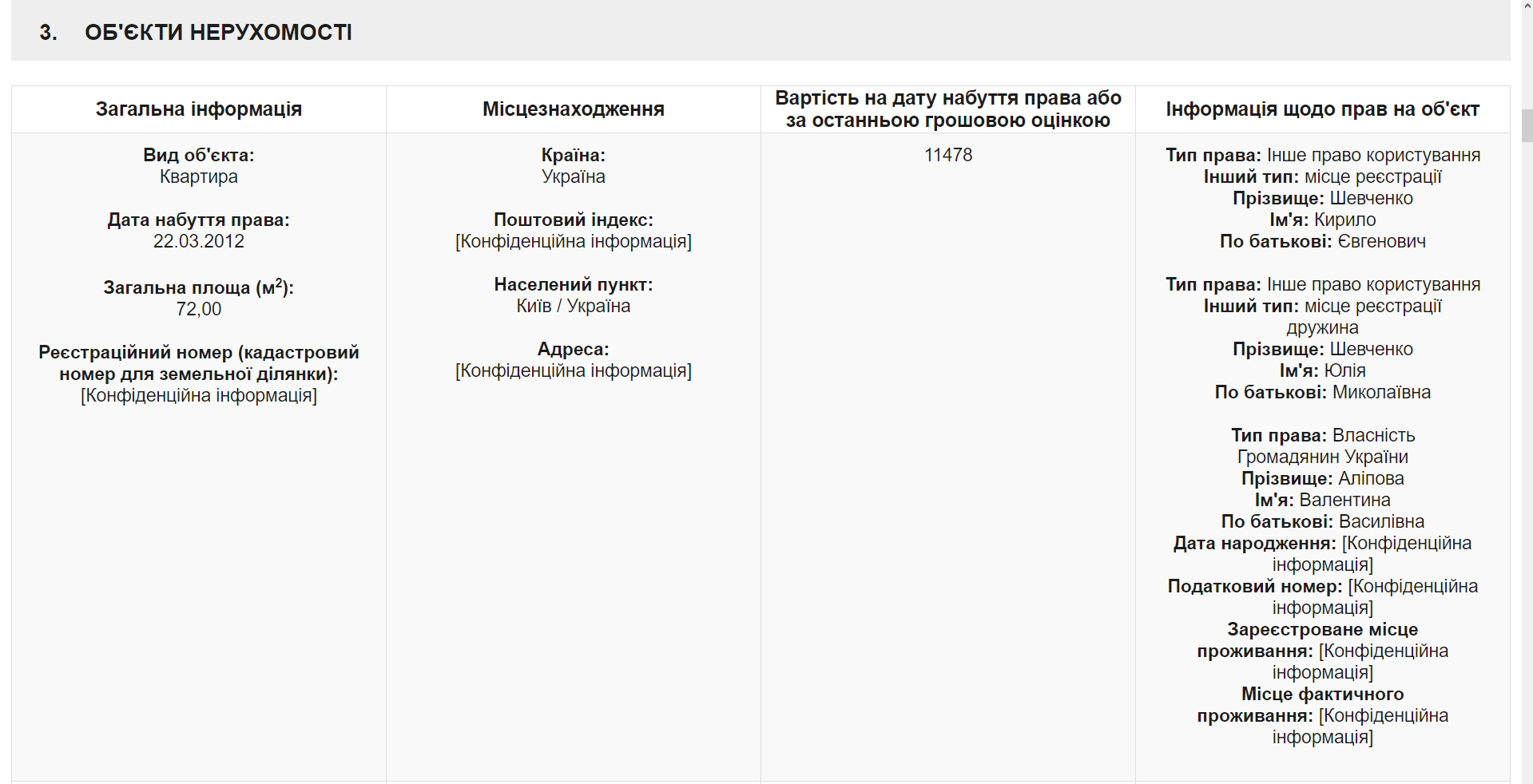
Task: Click the settlement value "Київ / Україна"
Action: 573,307
